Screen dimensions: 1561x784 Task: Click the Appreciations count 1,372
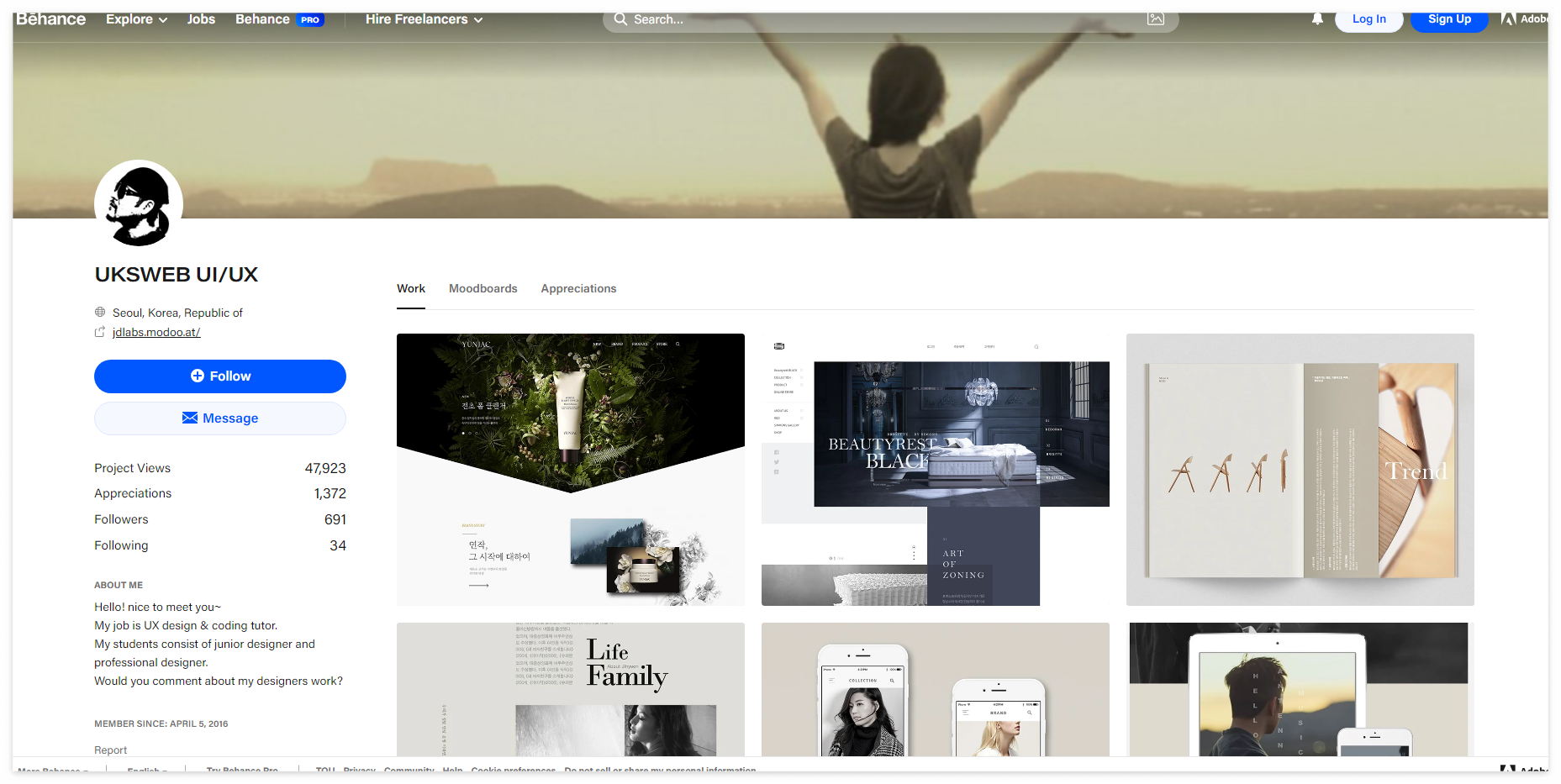[330, 493]
